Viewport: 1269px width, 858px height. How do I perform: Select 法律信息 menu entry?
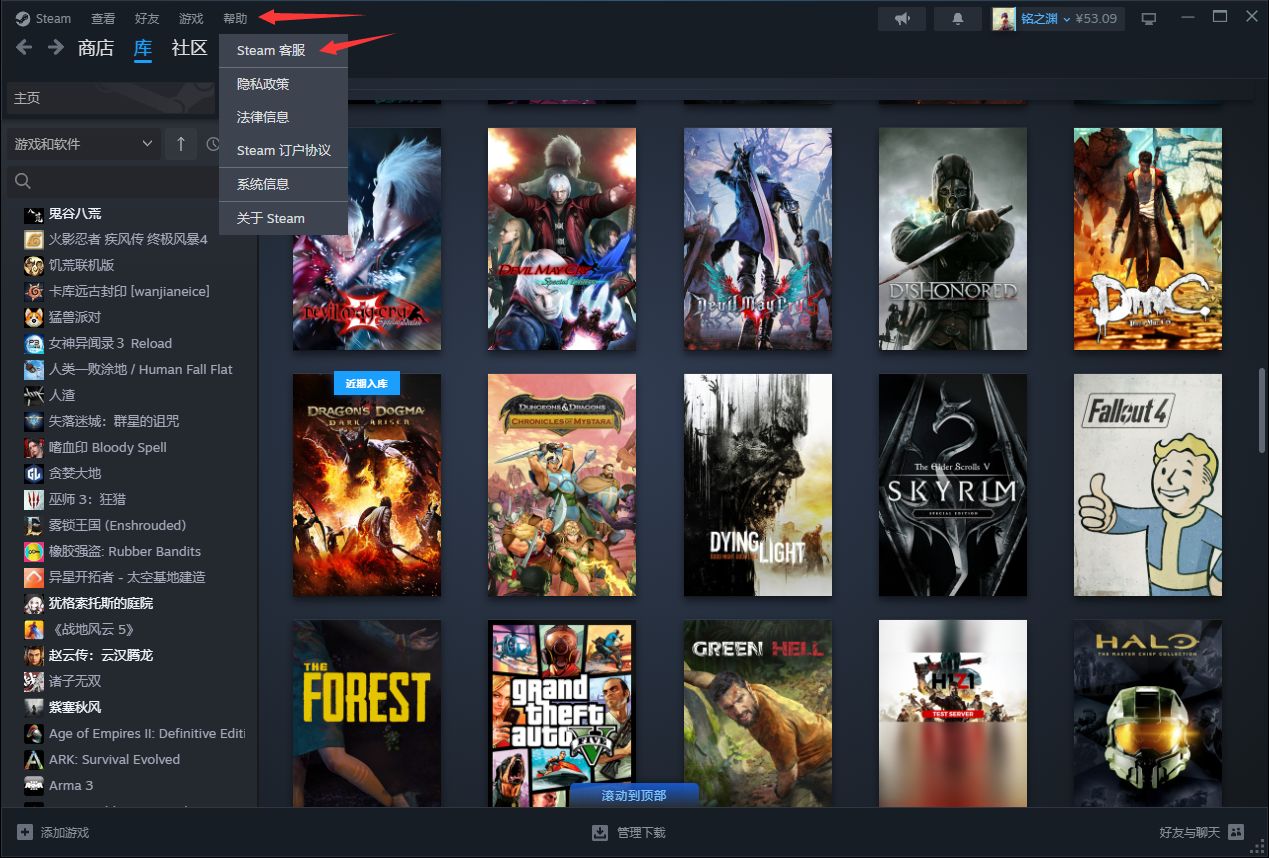(x=283, y=117)
